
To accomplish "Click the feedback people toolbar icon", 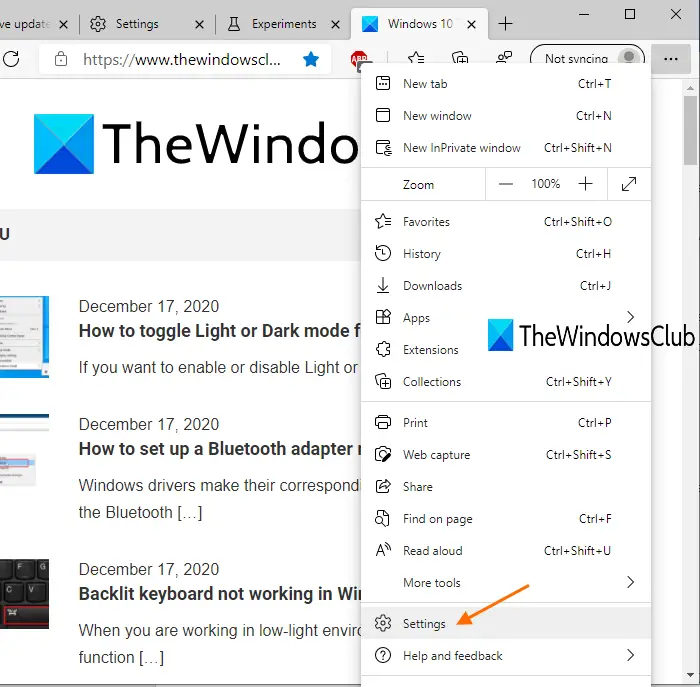I will (x=504, y=58).
